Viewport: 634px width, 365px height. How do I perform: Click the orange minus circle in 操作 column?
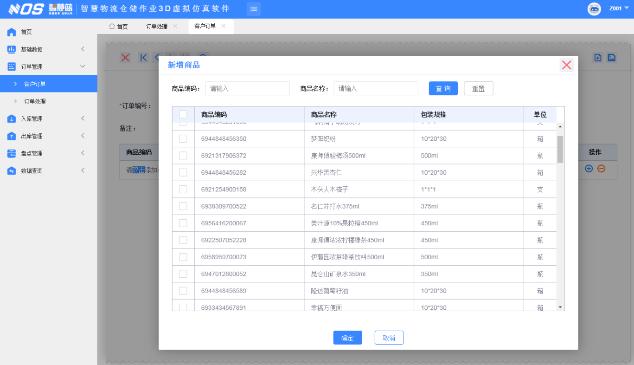point(601,168)
